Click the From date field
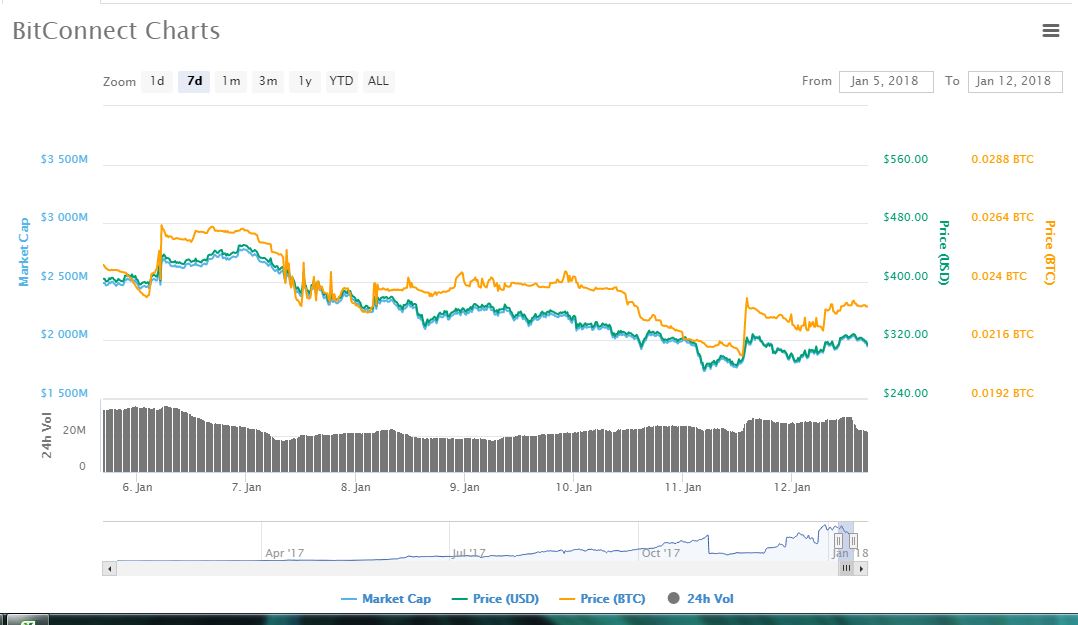This screenshot has width=1078, height=625. pos(886,81)
